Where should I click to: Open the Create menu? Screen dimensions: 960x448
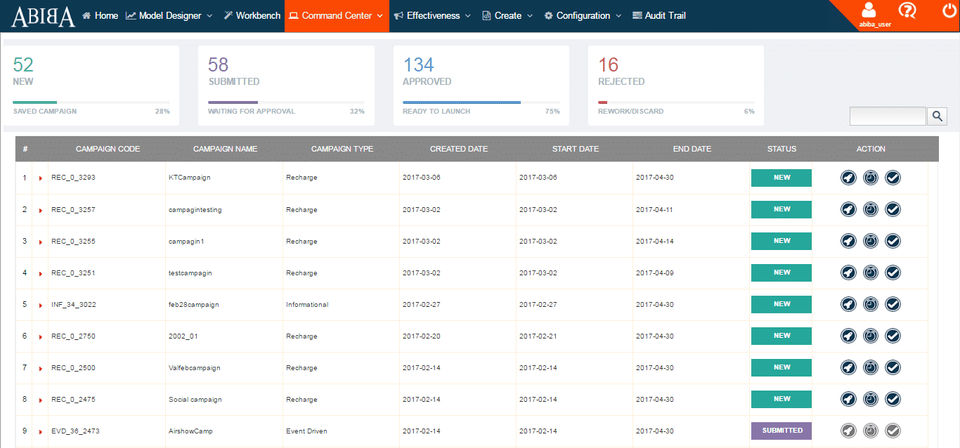click(508, 16)
